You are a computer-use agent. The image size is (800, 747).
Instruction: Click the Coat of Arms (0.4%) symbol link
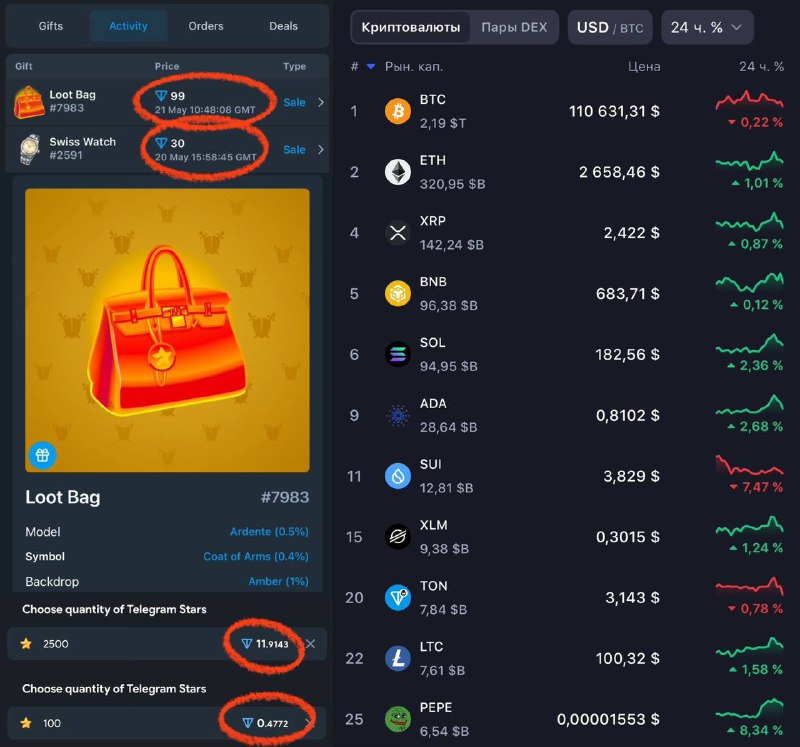(x=256, y=556)
